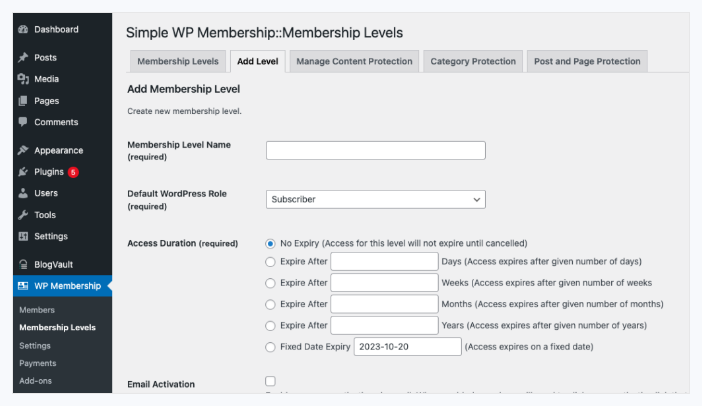The width and height of the screenshot is (702, 406).
Task: Select Expire After Days radio button
Action: point(270,262)
